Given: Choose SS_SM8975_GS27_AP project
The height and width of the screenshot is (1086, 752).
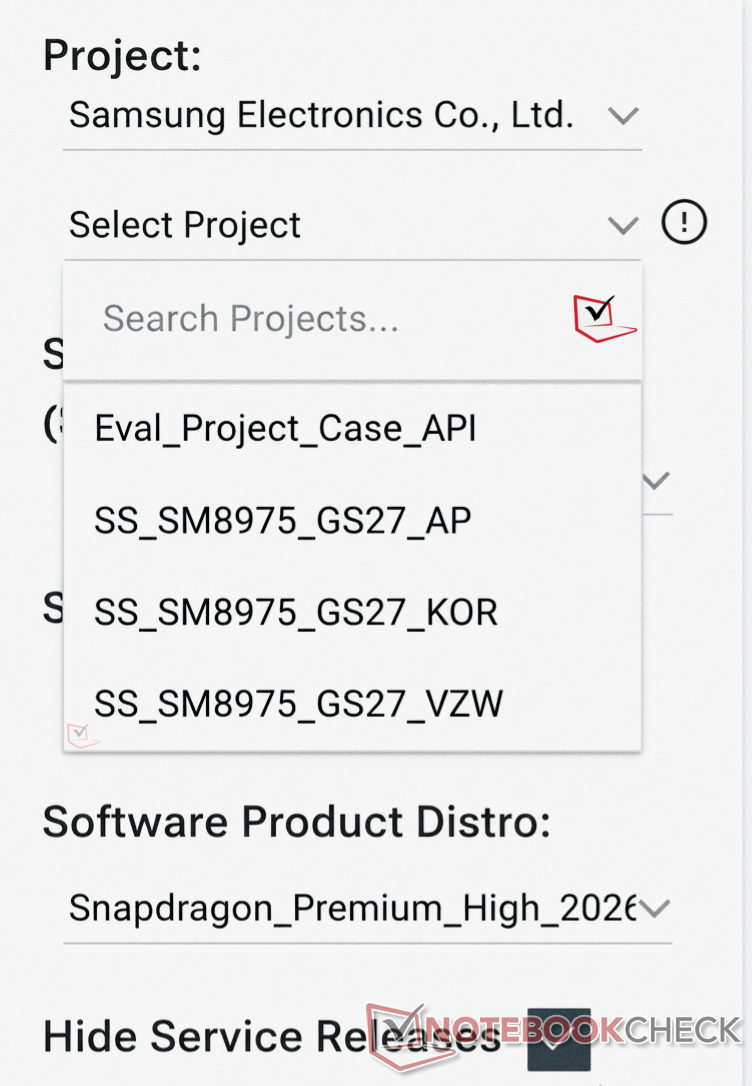Looking at the screenshot, I should (352, 520).
